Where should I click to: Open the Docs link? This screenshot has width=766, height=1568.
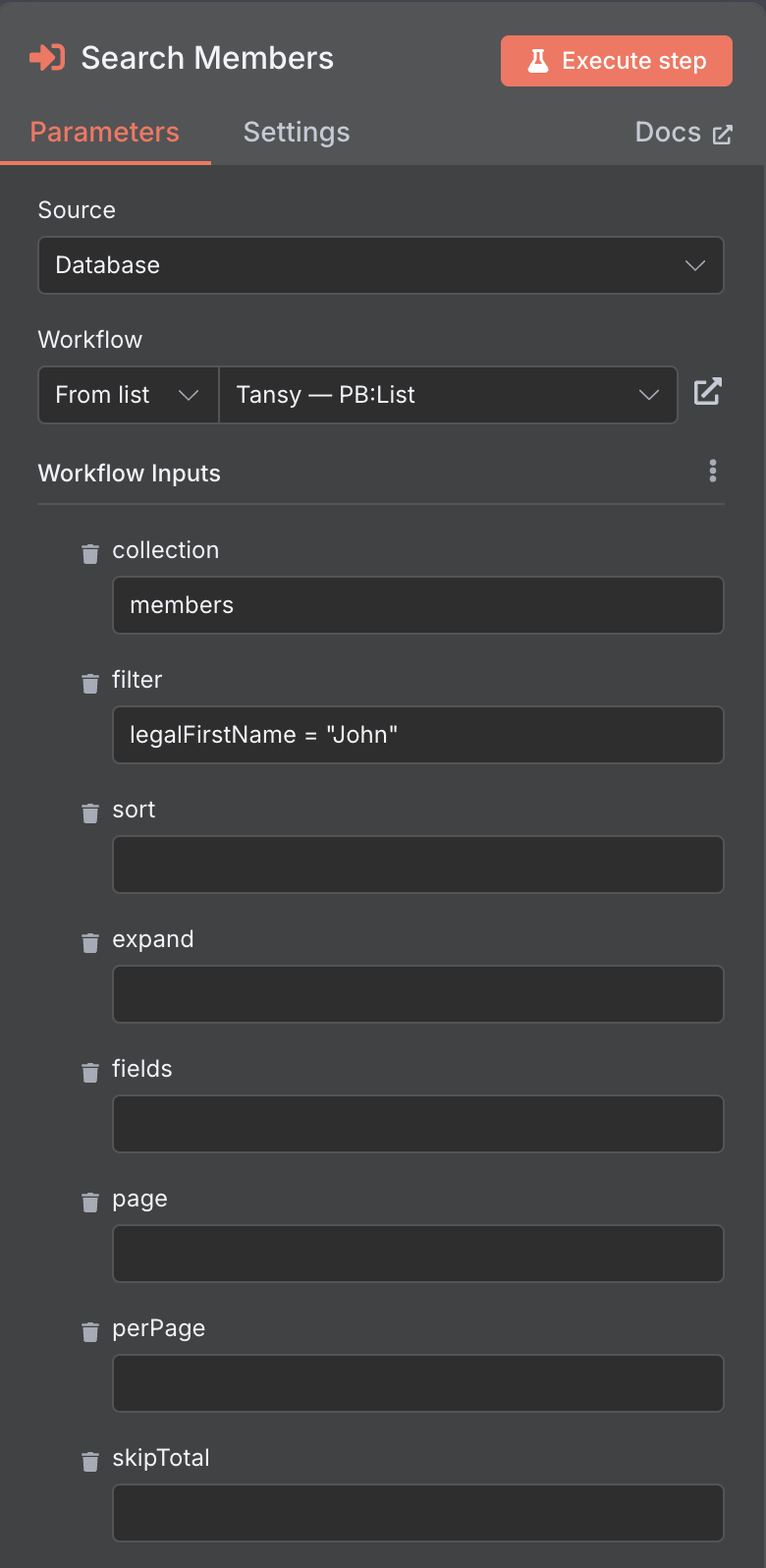coord(684,133)
